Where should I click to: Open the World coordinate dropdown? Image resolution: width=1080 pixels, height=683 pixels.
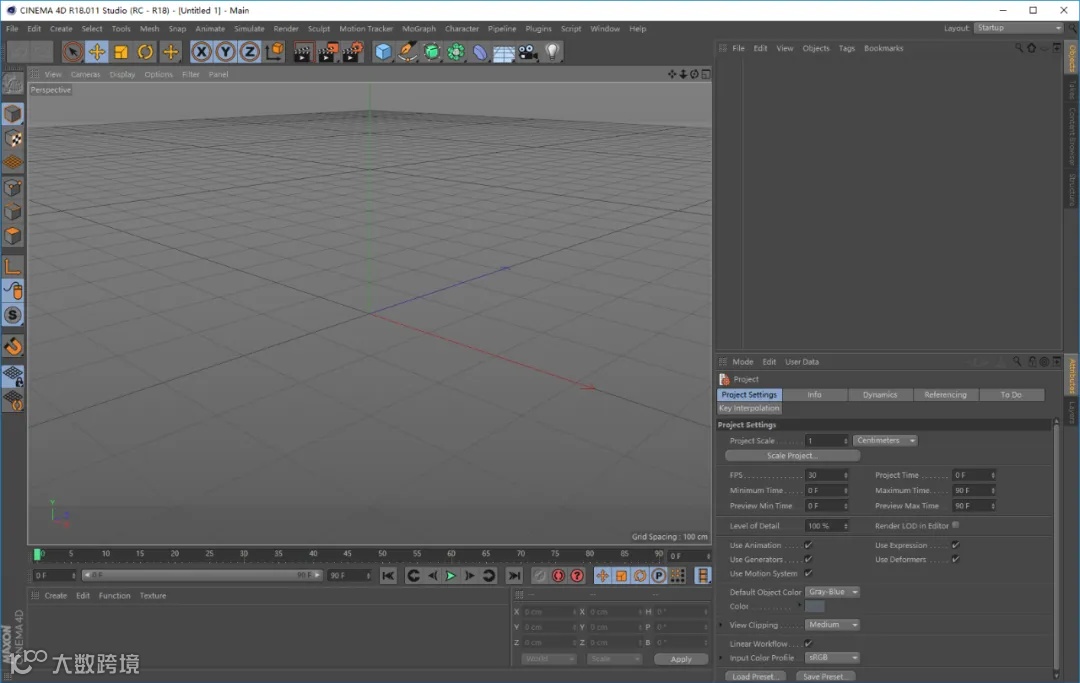pyautogui.click(x=548, y=659)
